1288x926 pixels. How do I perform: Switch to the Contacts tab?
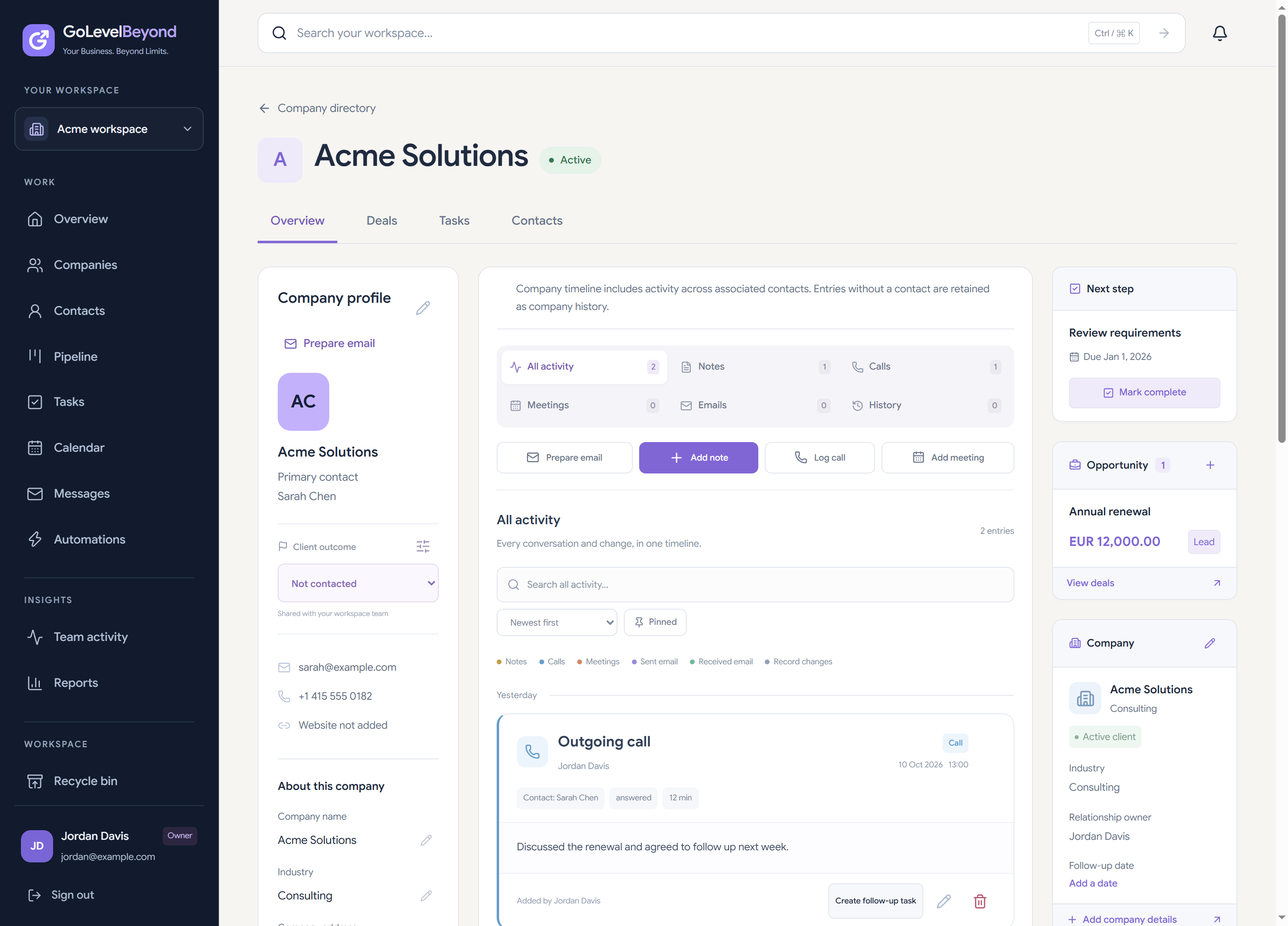(537, 221)
